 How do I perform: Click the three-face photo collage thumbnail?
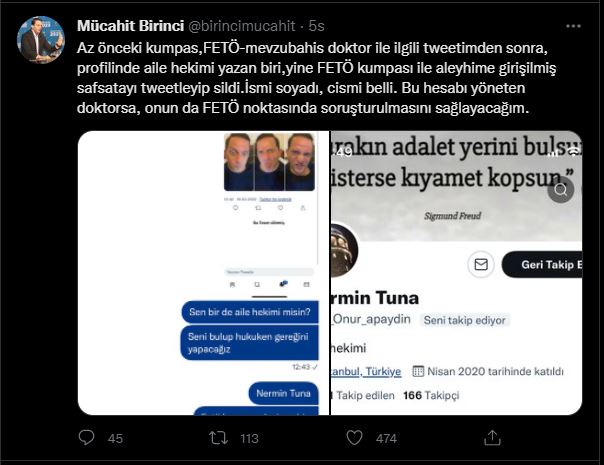(x=269, y=162)
